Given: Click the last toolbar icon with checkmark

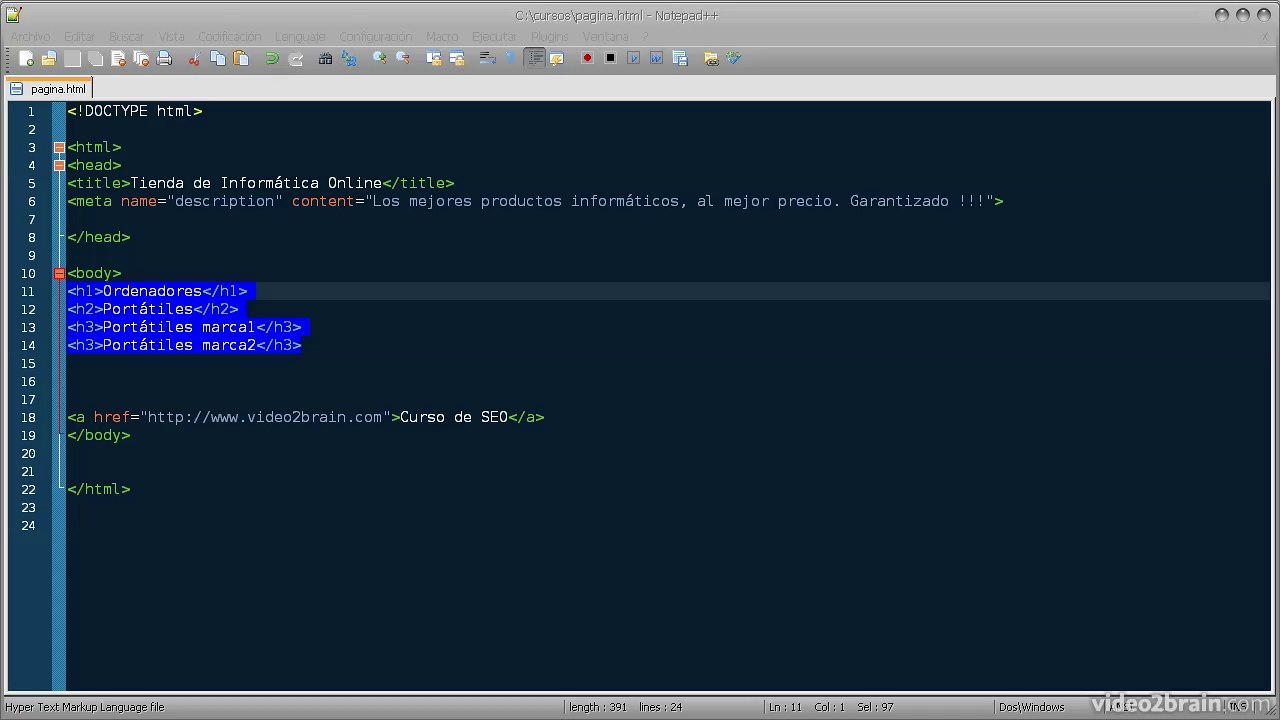Looking at the screenshot, I should pyautogui.click(x=734, y=59).
